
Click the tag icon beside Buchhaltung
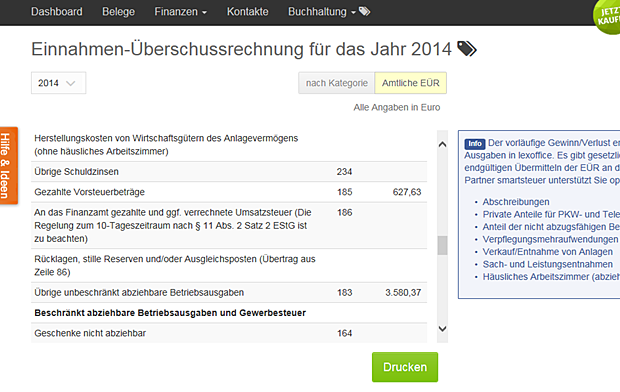364,12
